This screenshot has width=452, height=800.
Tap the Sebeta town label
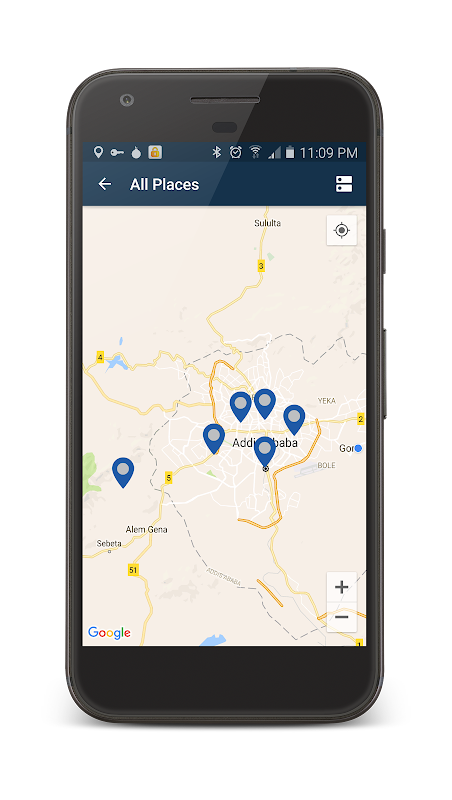tap(109, 543)
